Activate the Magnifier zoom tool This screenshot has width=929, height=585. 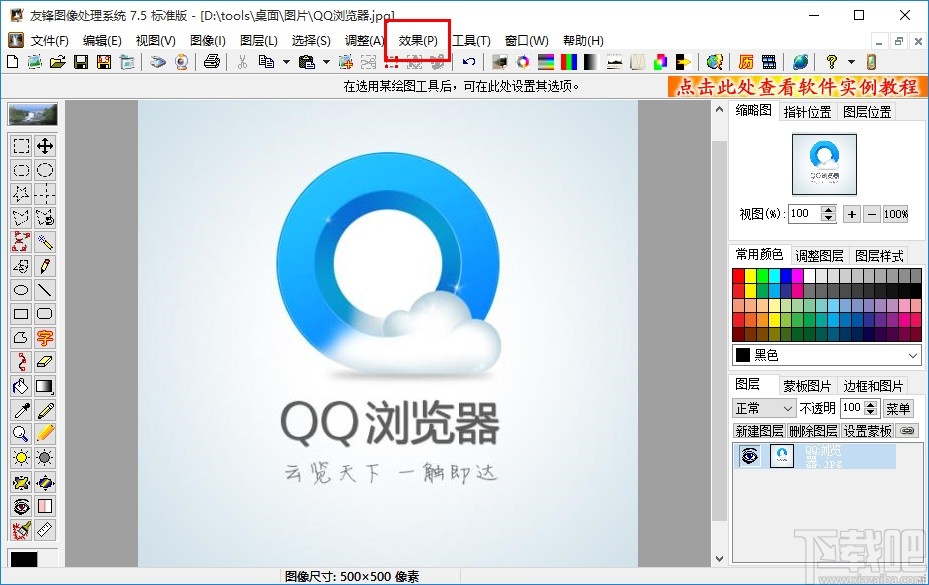[21, 433]
